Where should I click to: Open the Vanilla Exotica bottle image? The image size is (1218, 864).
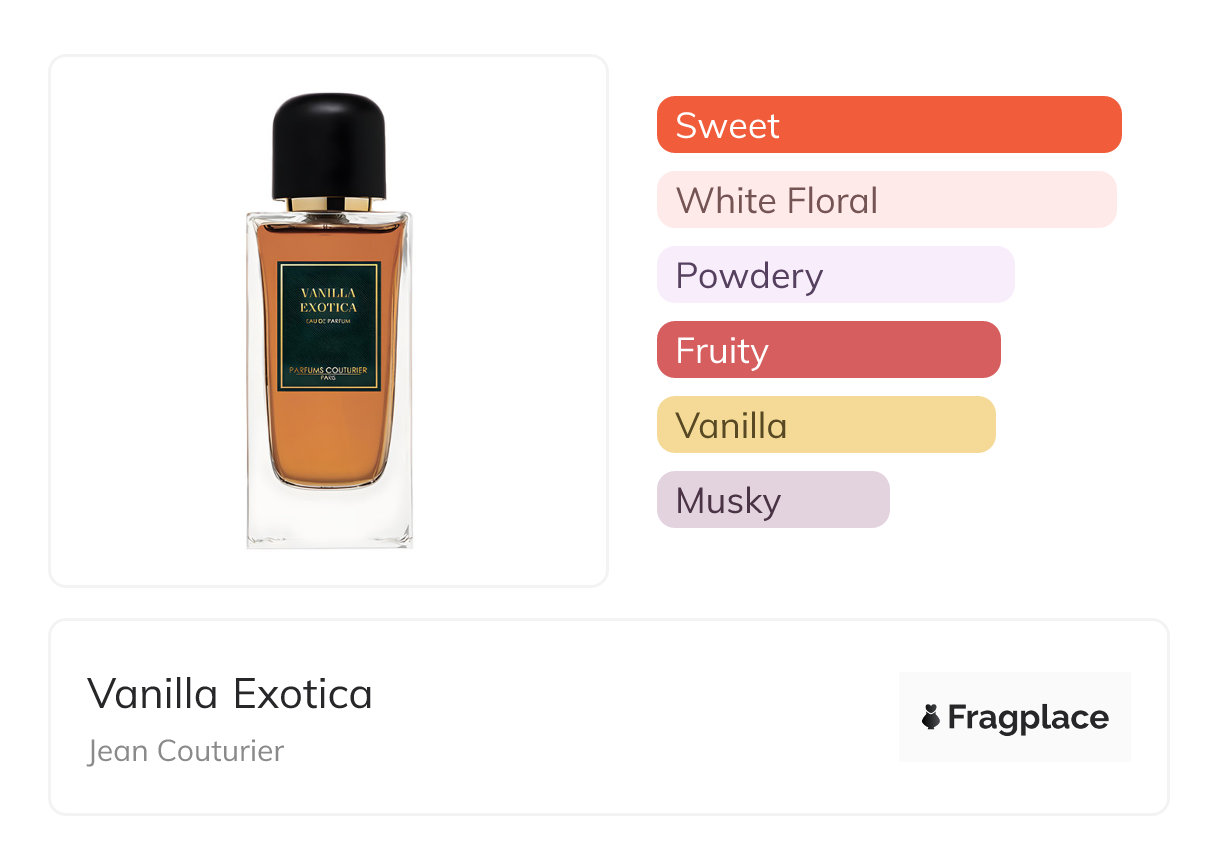pos(329,320)
